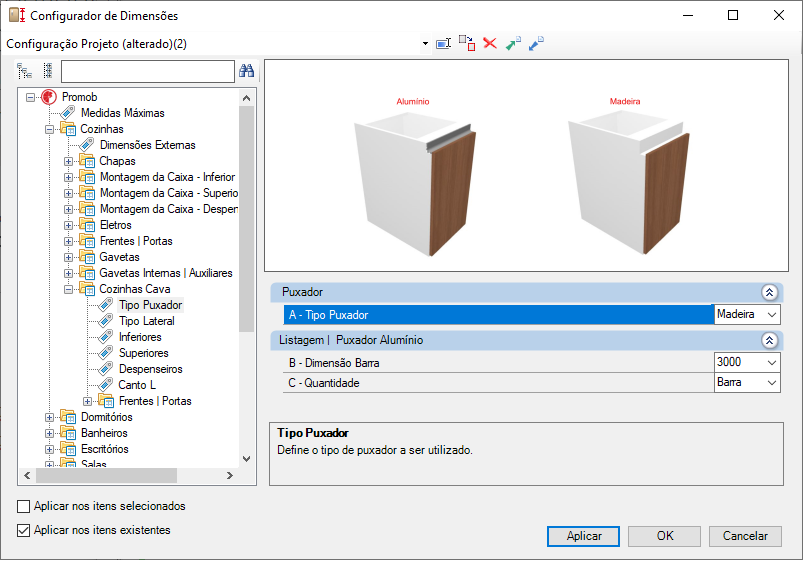Expand the Escritórios folder
Screen dimensions: 809x577
(x=50, y=449)
